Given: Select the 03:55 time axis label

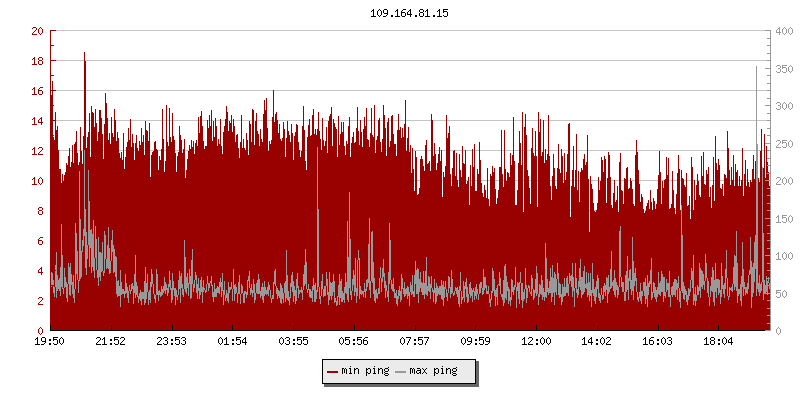Looking at the screenshot, I should click(293, 341).
